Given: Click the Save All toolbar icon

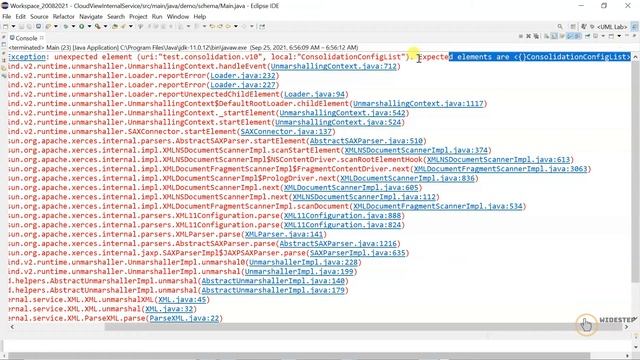Looking at the screenshot, I should pyautogui.click(x=29, y=27).
